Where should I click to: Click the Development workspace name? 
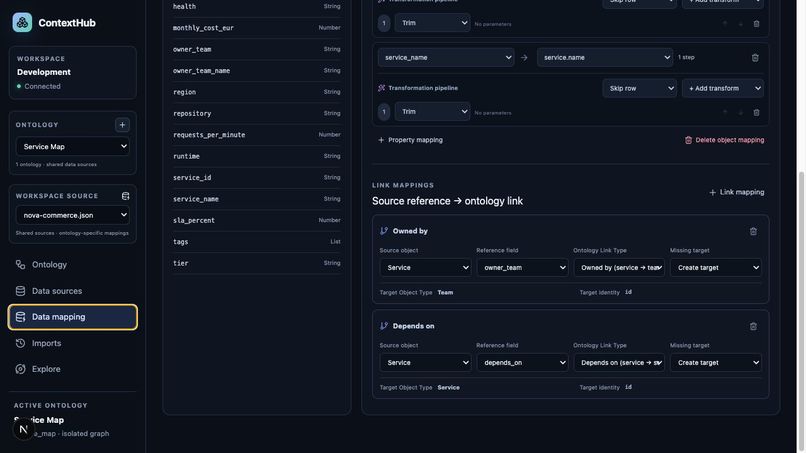44,72
